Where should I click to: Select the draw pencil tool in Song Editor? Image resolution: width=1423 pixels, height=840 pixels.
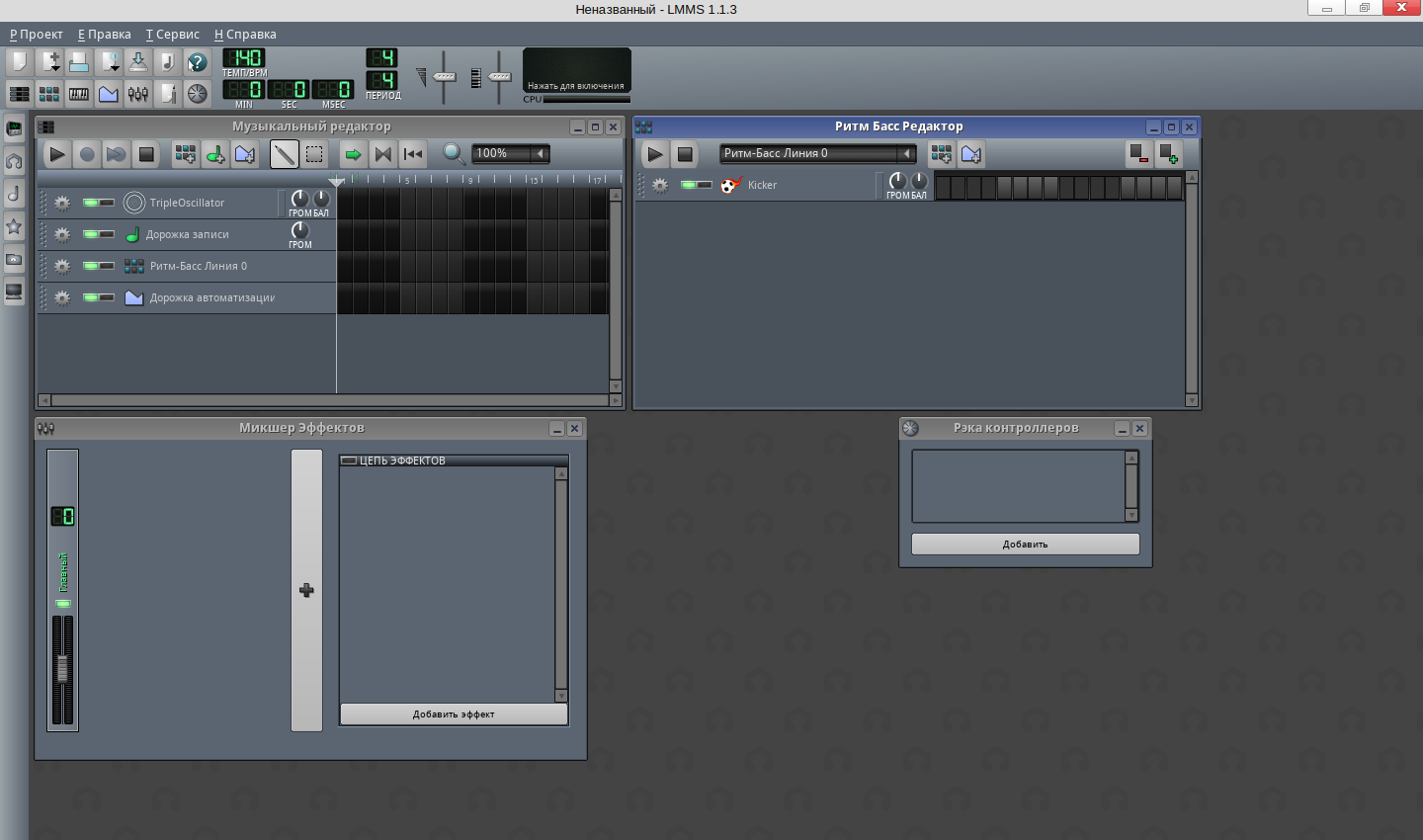284,154
